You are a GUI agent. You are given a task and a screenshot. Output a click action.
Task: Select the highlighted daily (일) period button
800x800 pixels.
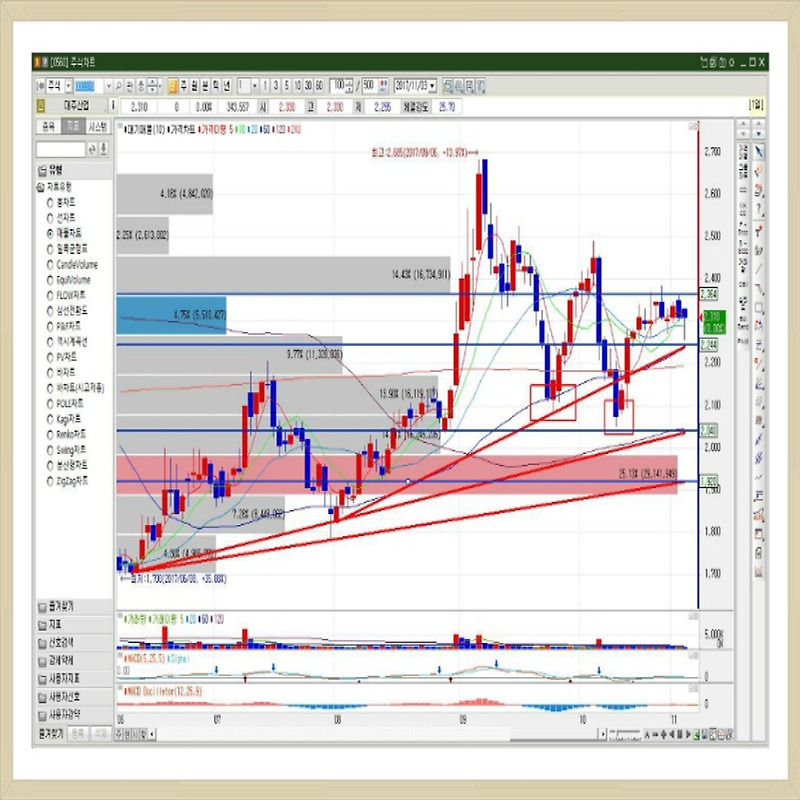pos(173,86)
